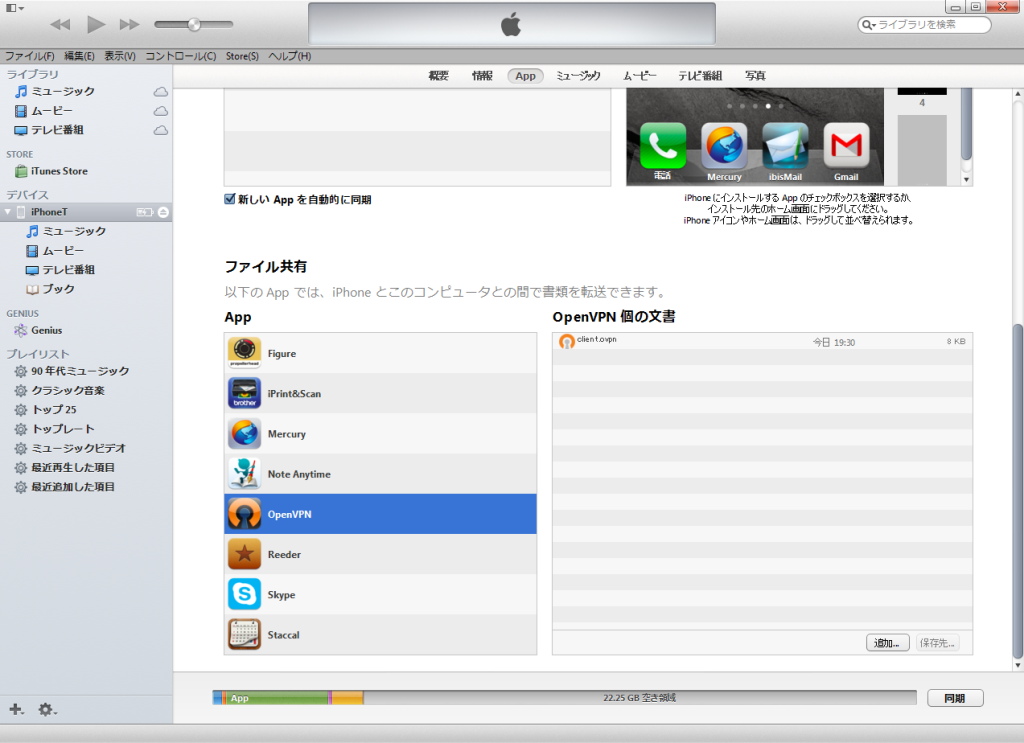
Task: Select iPrint&Scan in the file sharing list
Action: pyautogui.click(x=380, y=394)
